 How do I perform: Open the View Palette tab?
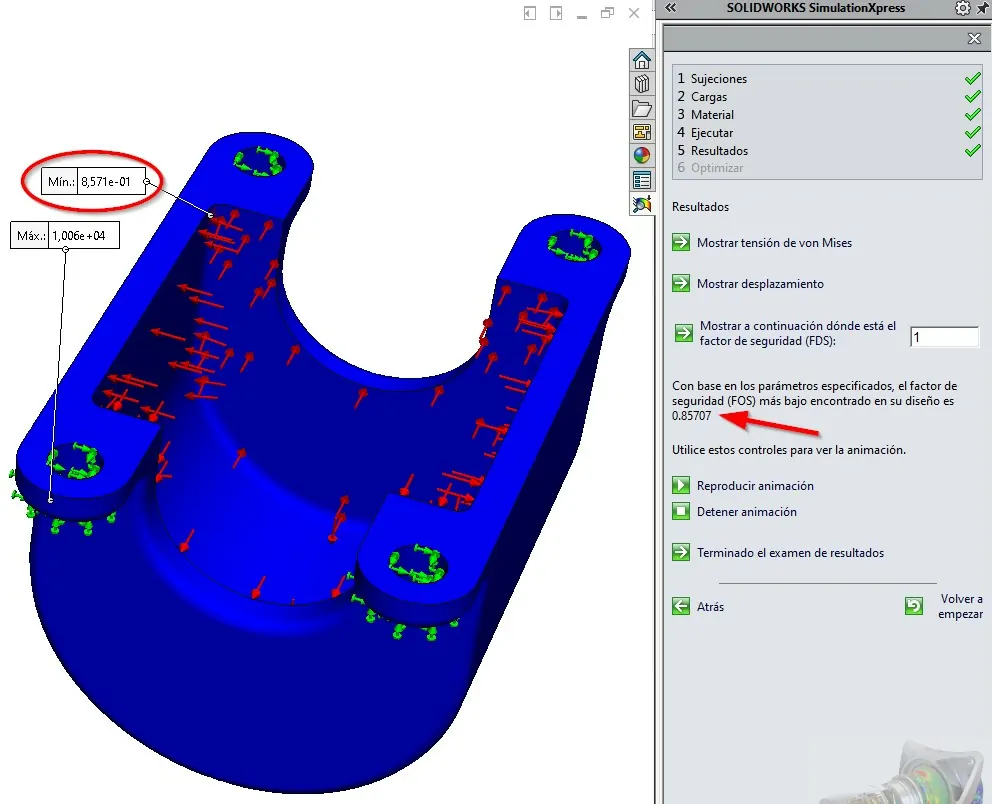(642, 132)
